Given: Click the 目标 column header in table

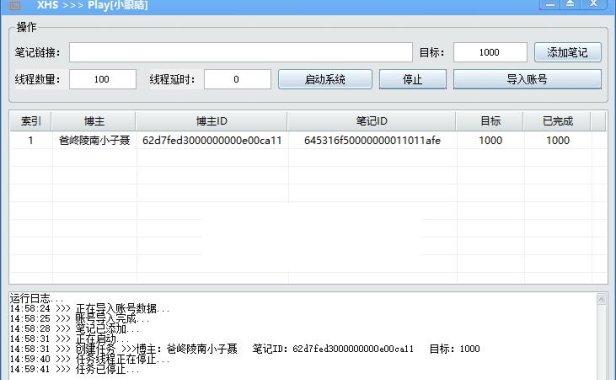Looking at the screenshot, I should 490,121.
